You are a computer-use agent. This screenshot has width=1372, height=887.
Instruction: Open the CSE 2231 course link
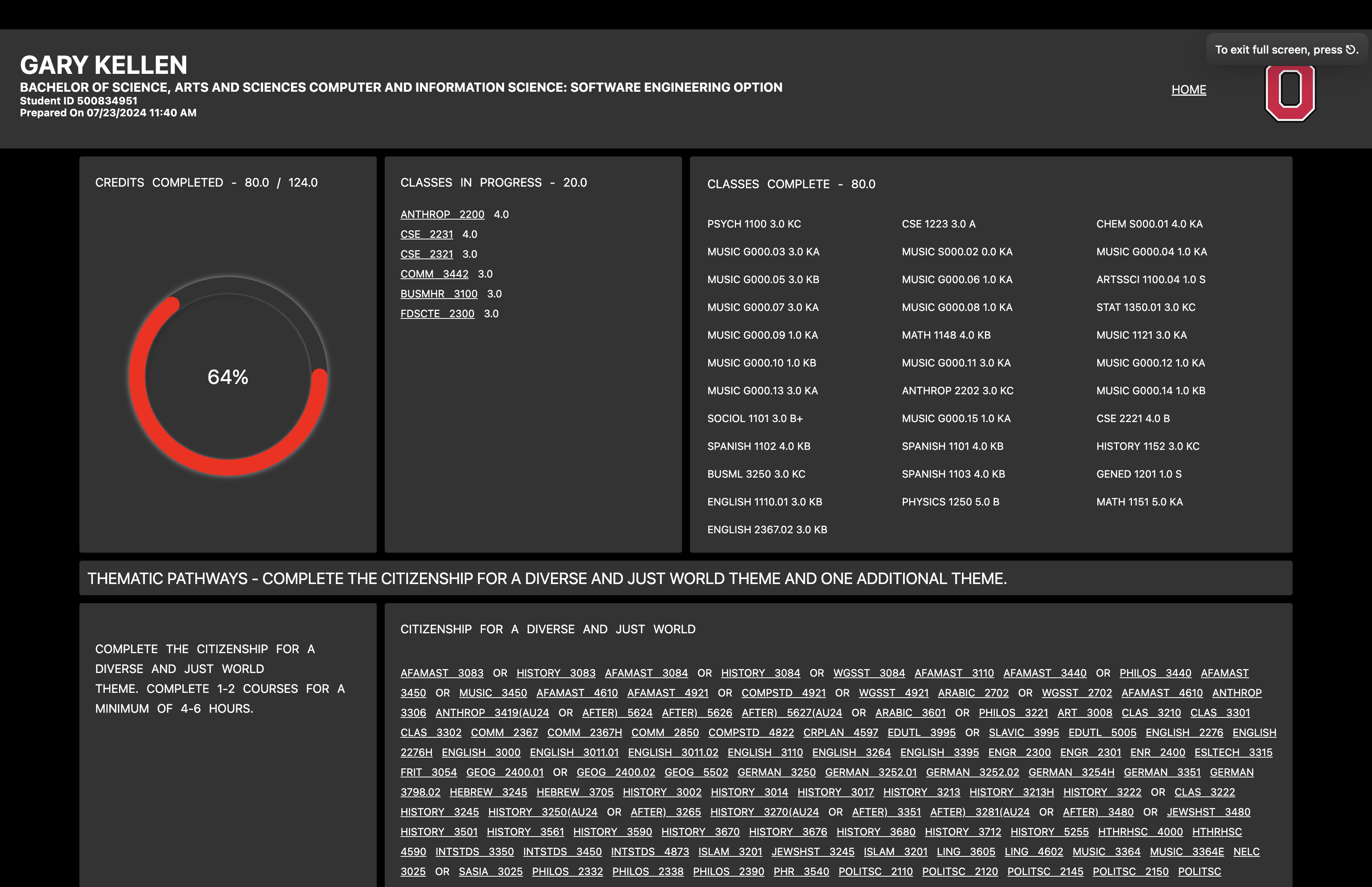[x=427, y=234]
